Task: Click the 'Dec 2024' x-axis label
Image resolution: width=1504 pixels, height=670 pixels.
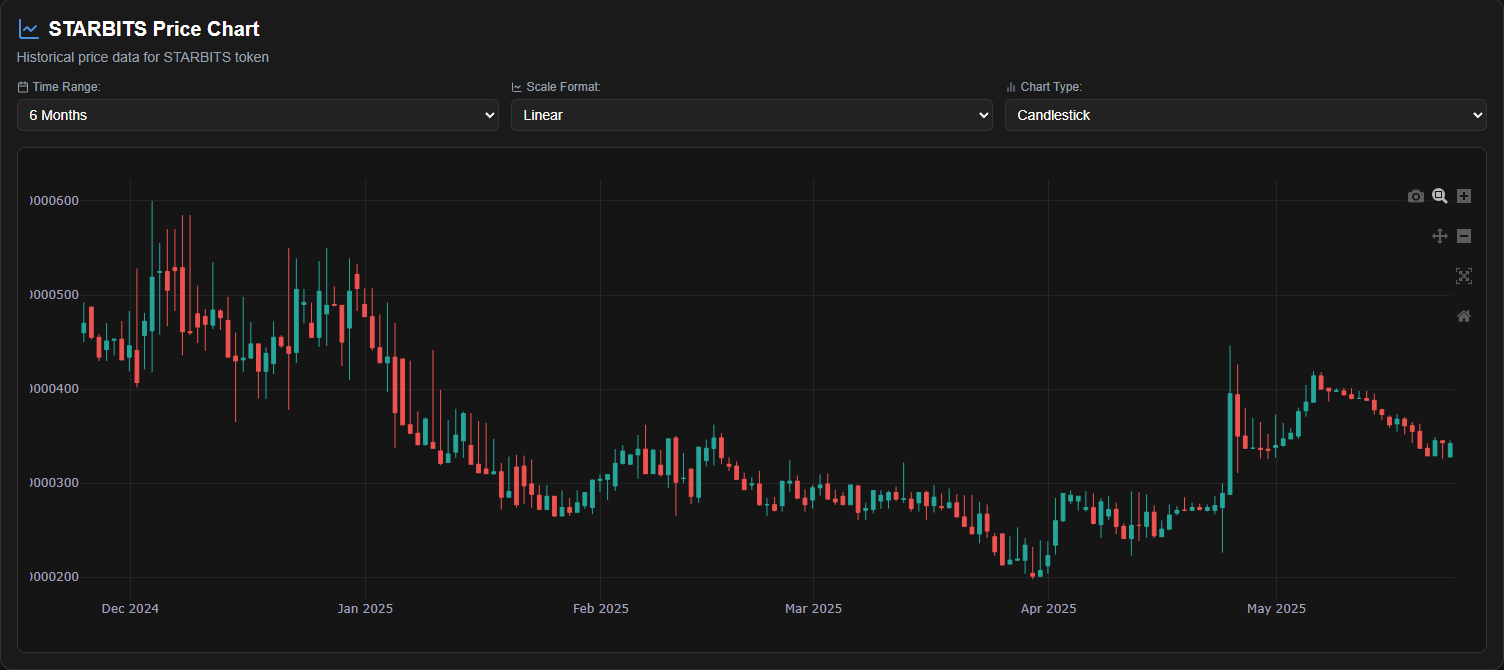Action: 130,608
